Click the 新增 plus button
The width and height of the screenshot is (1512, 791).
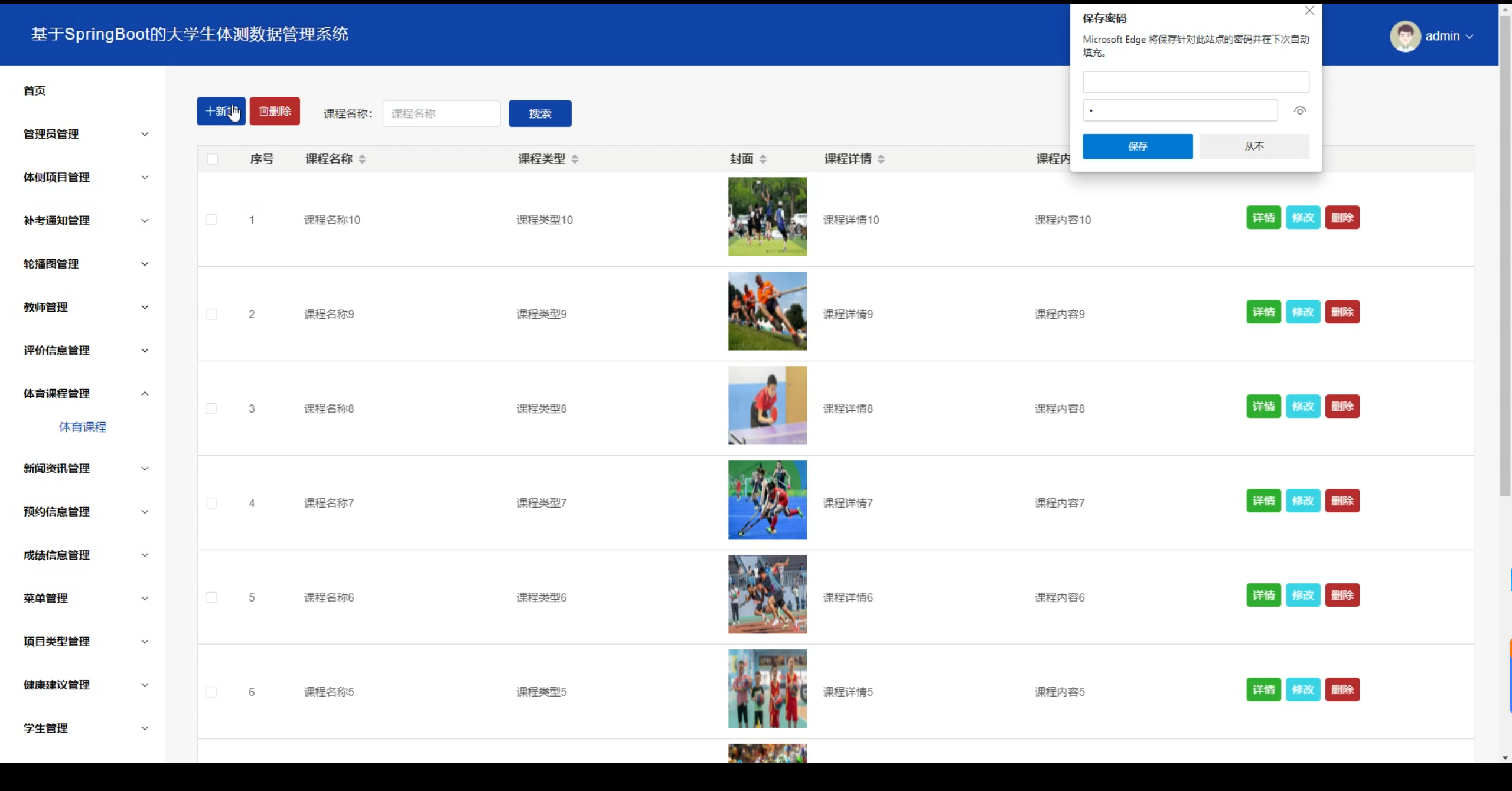221,111
